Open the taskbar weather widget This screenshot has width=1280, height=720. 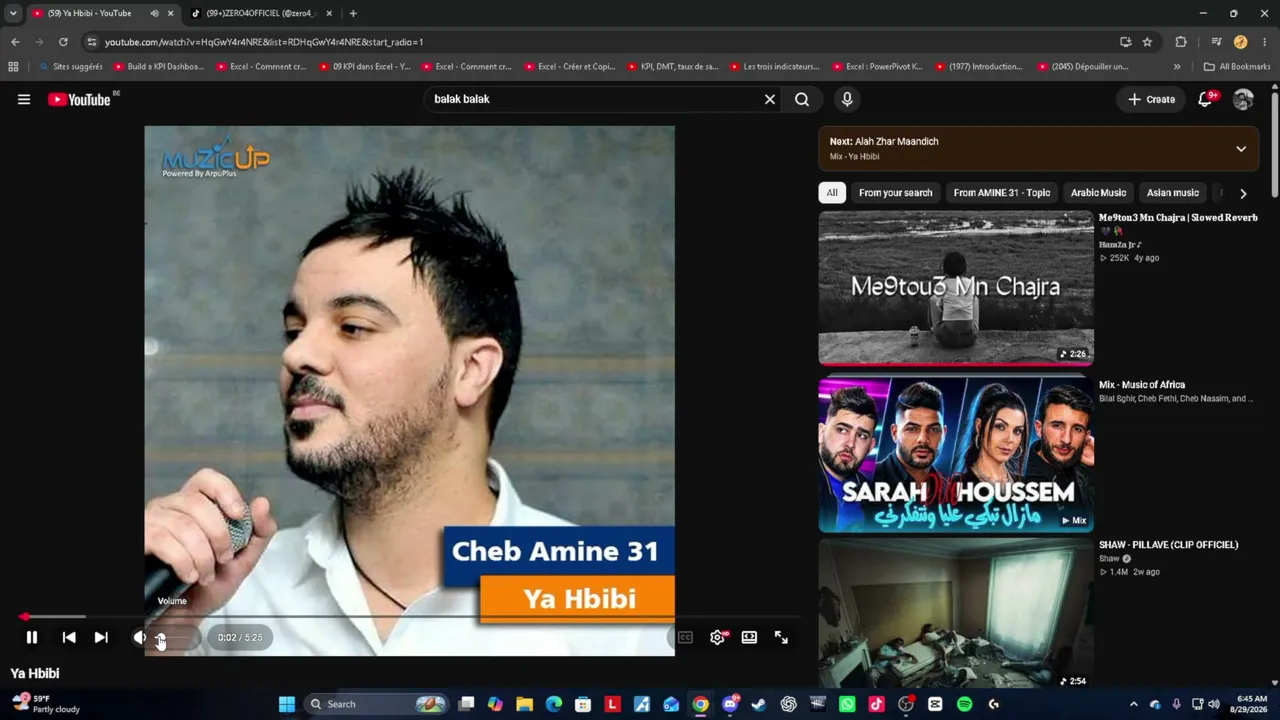click(46, 704)
